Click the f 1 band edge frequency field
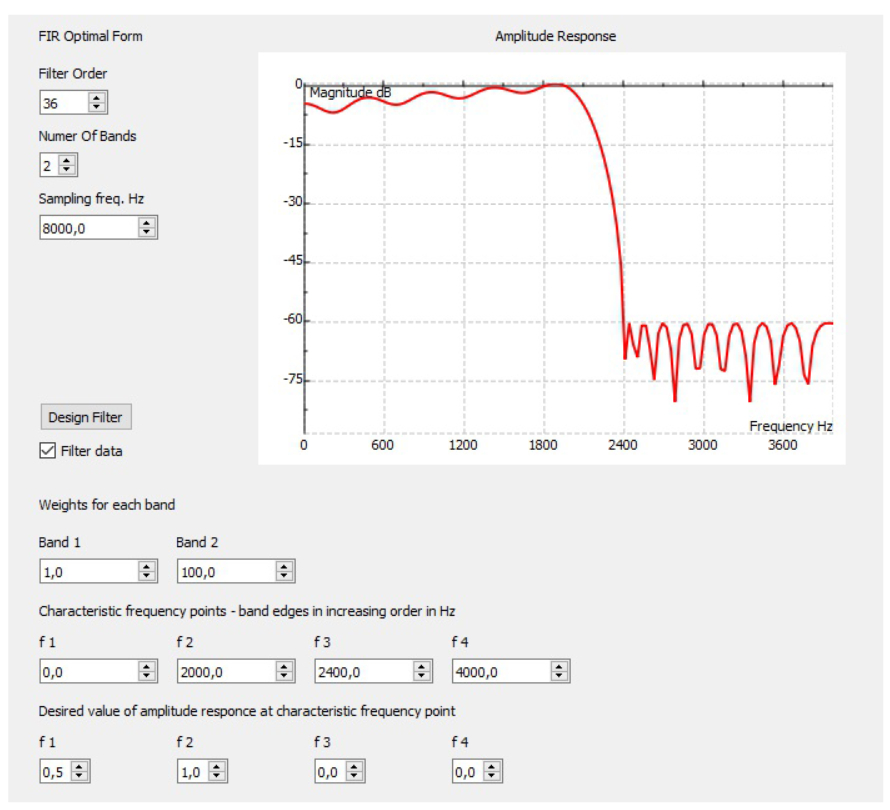890x810 pixels. (x=87, y=672)
